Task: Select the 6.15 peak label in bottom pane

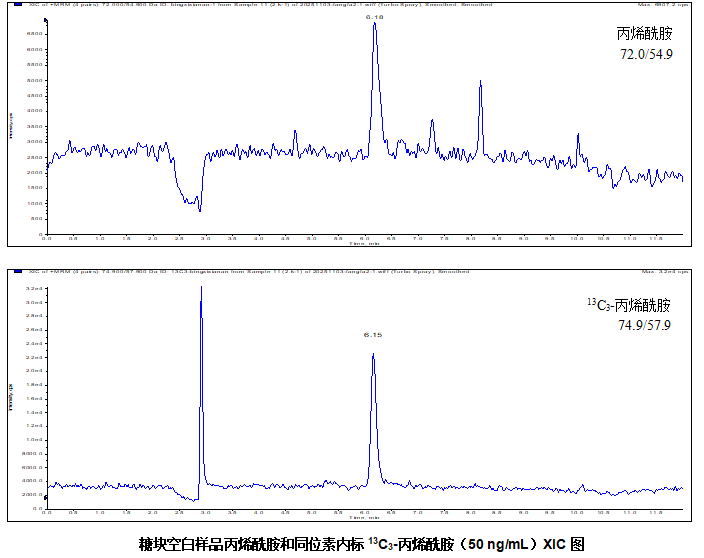Action: [373, 335]
